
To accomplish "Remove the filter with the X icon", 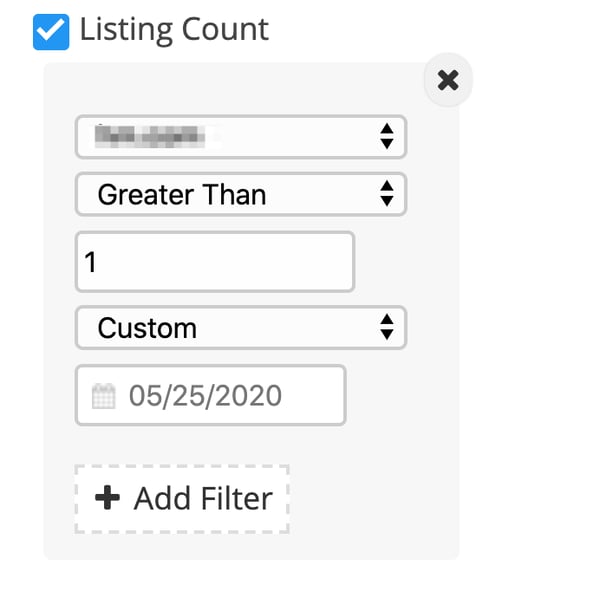I will [448, 80].
